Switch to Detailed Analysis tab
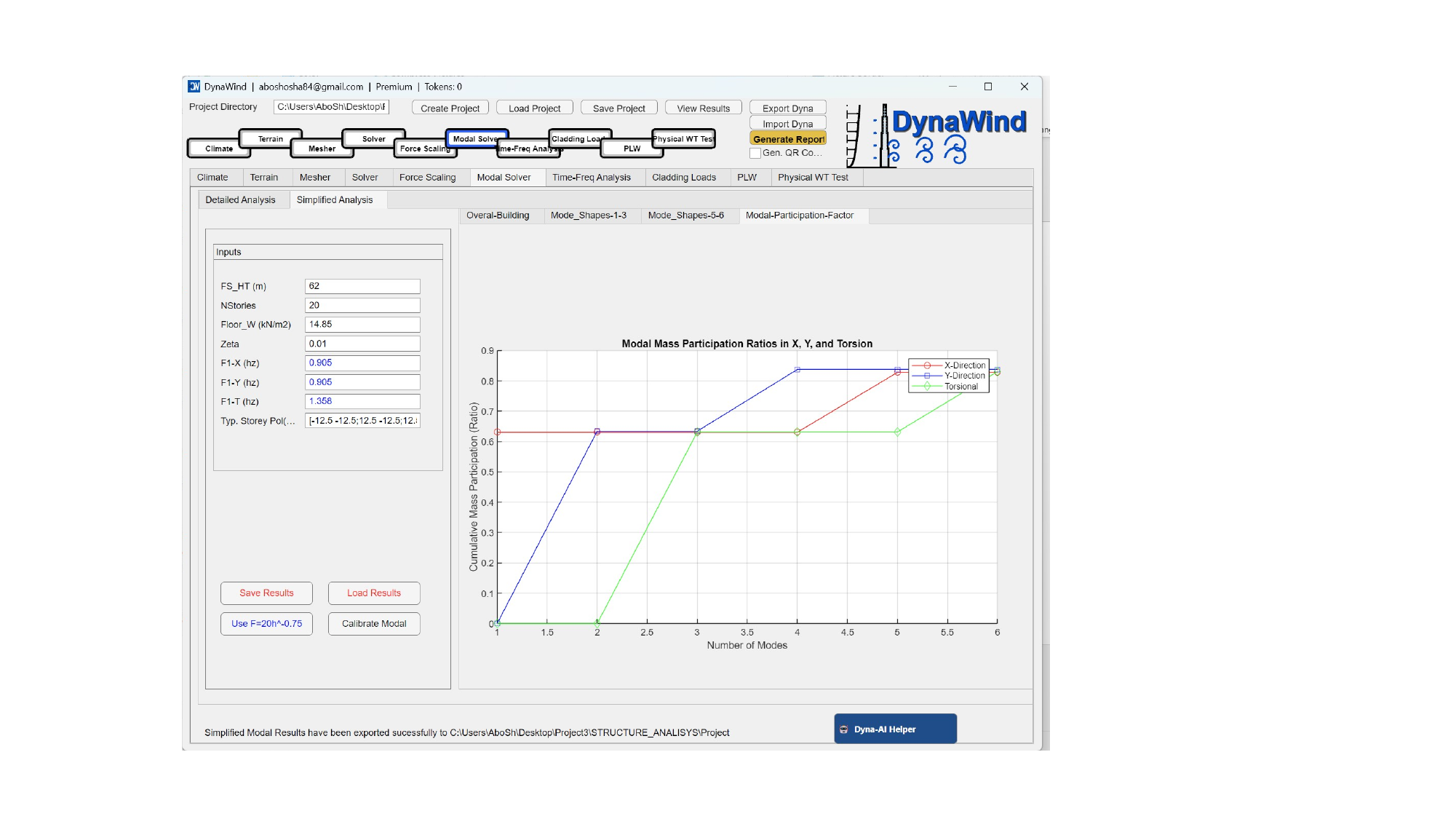Image resolution: width=1456 pixels, height=819 pixels. [240, 199]
